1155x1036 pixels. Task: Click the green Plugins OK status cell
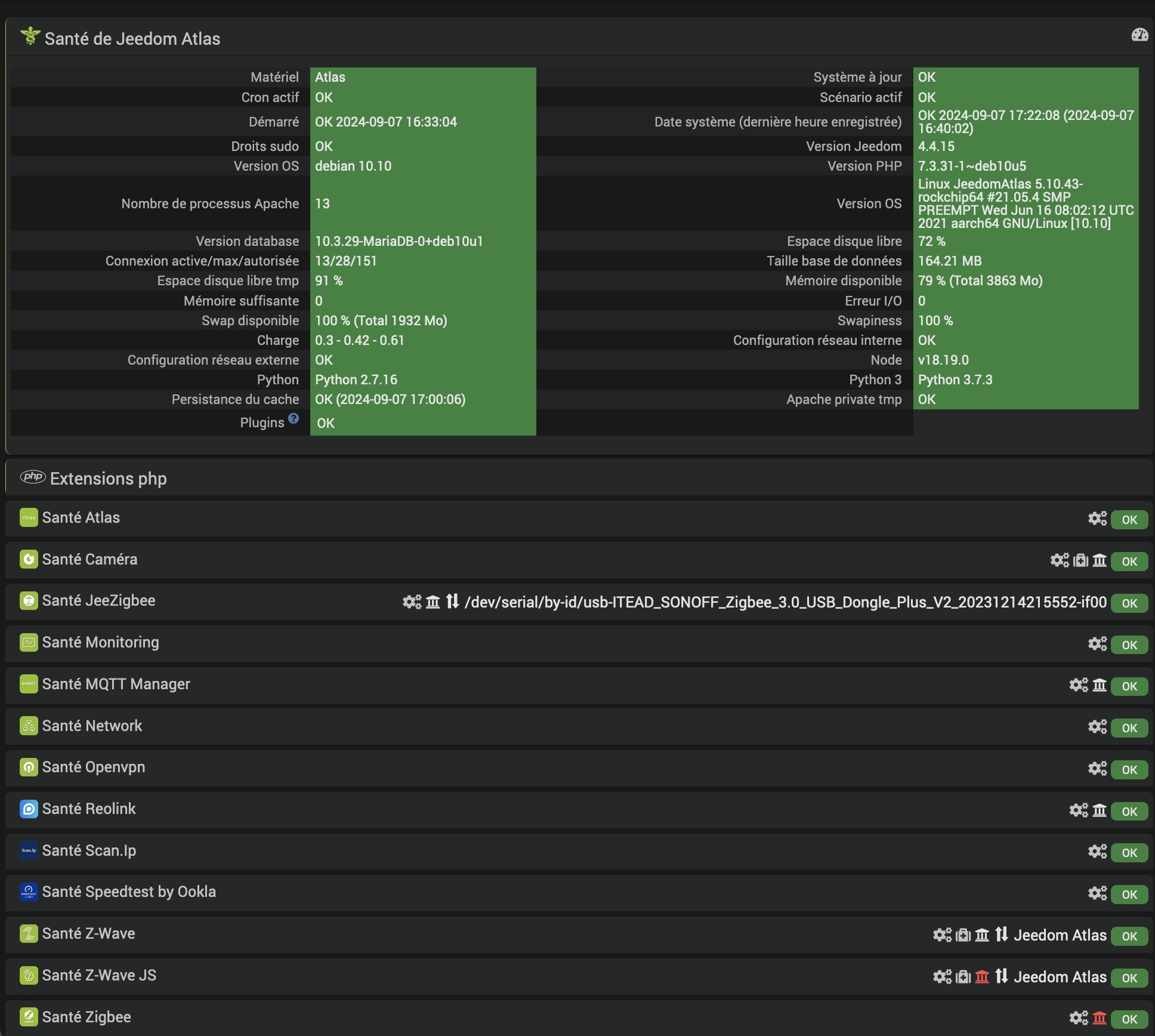(x=422, y=423)
